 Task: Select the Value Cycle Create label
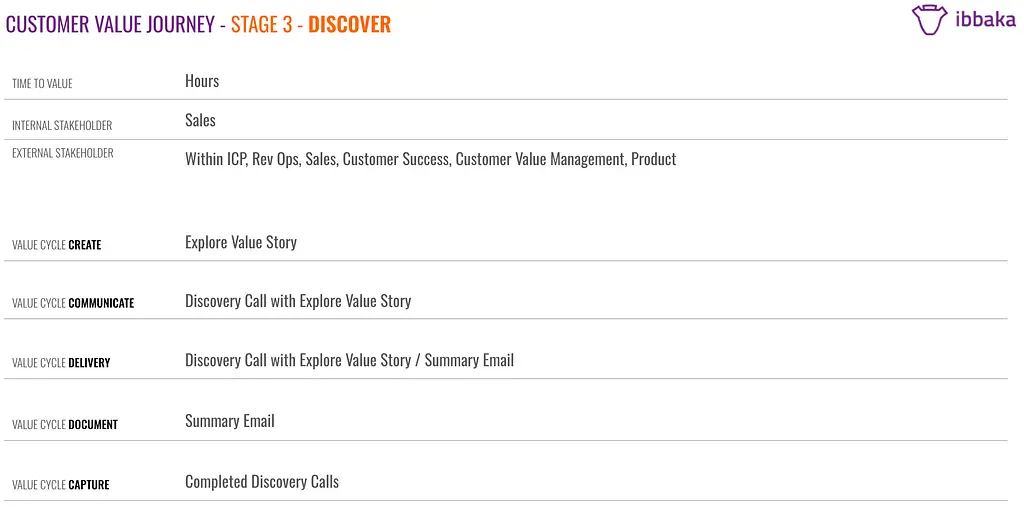click(56, 245)
